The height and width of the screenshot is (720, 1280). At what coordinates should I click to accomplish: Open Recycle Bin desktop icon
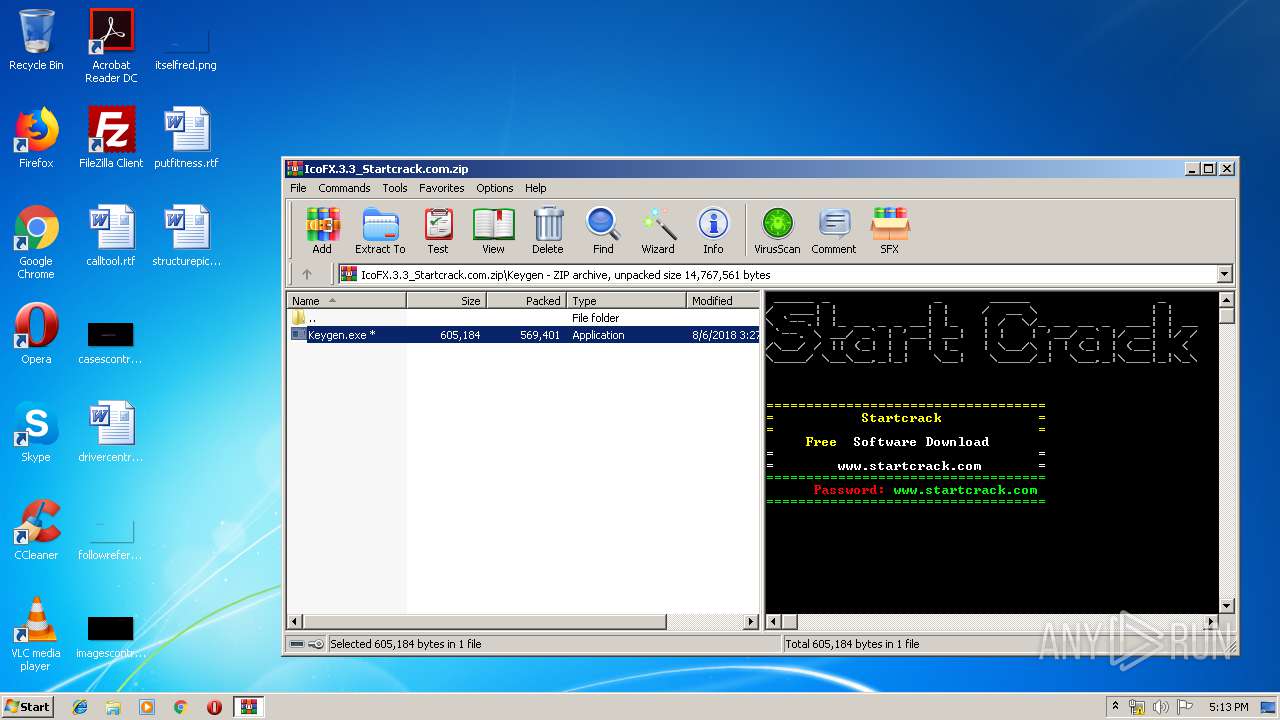(x=36, y=40)
